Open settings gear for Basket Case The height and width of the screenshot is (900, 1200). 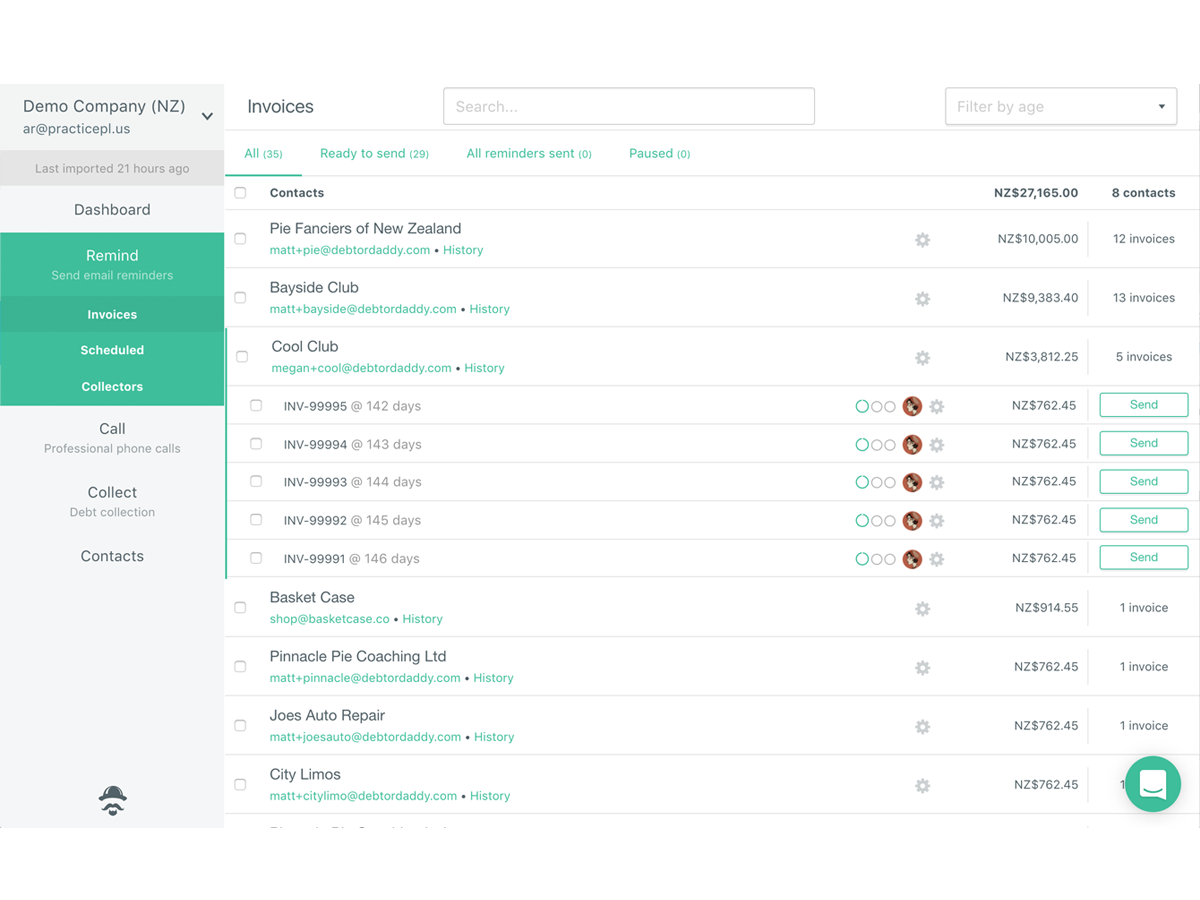[x=922, y=608]
